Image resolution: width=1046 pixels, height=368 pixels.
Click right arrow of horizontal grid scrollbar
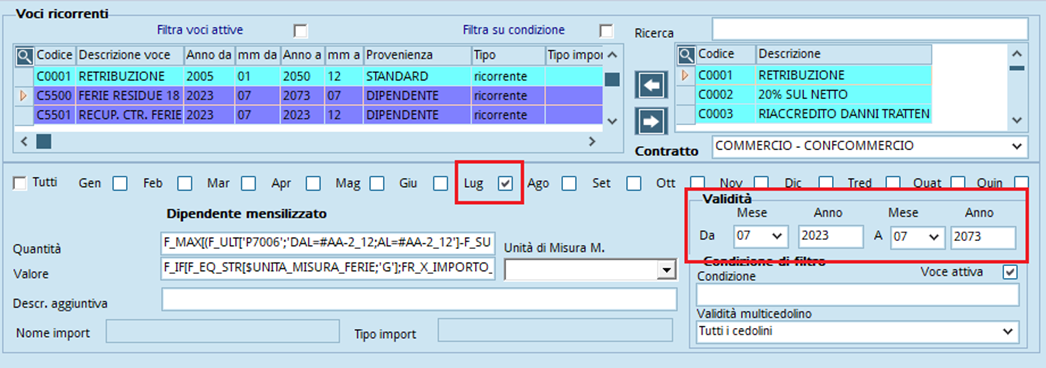click(592, 141)
